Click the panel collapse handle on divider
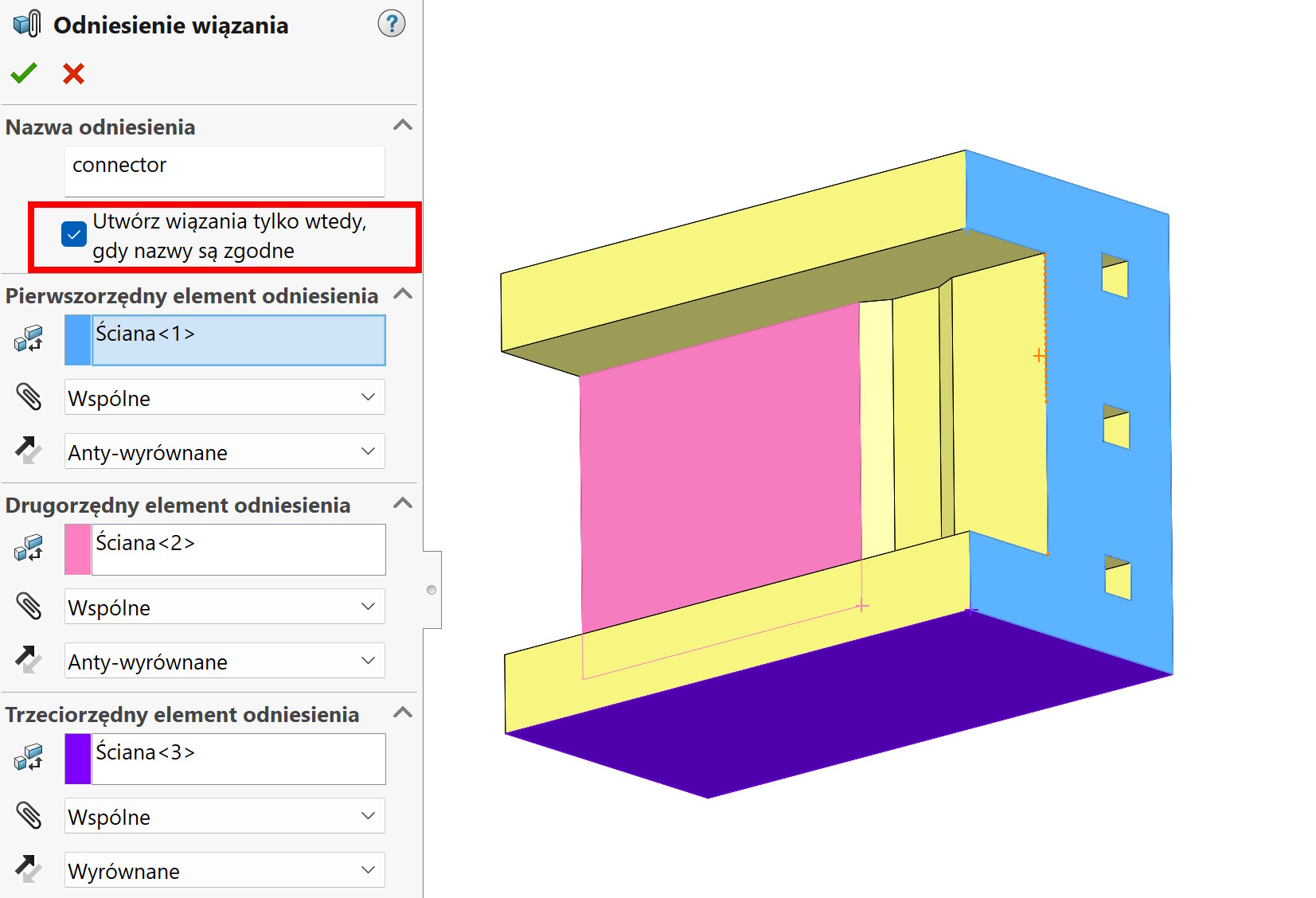The image size is (1316, 898). coord(432,590)
